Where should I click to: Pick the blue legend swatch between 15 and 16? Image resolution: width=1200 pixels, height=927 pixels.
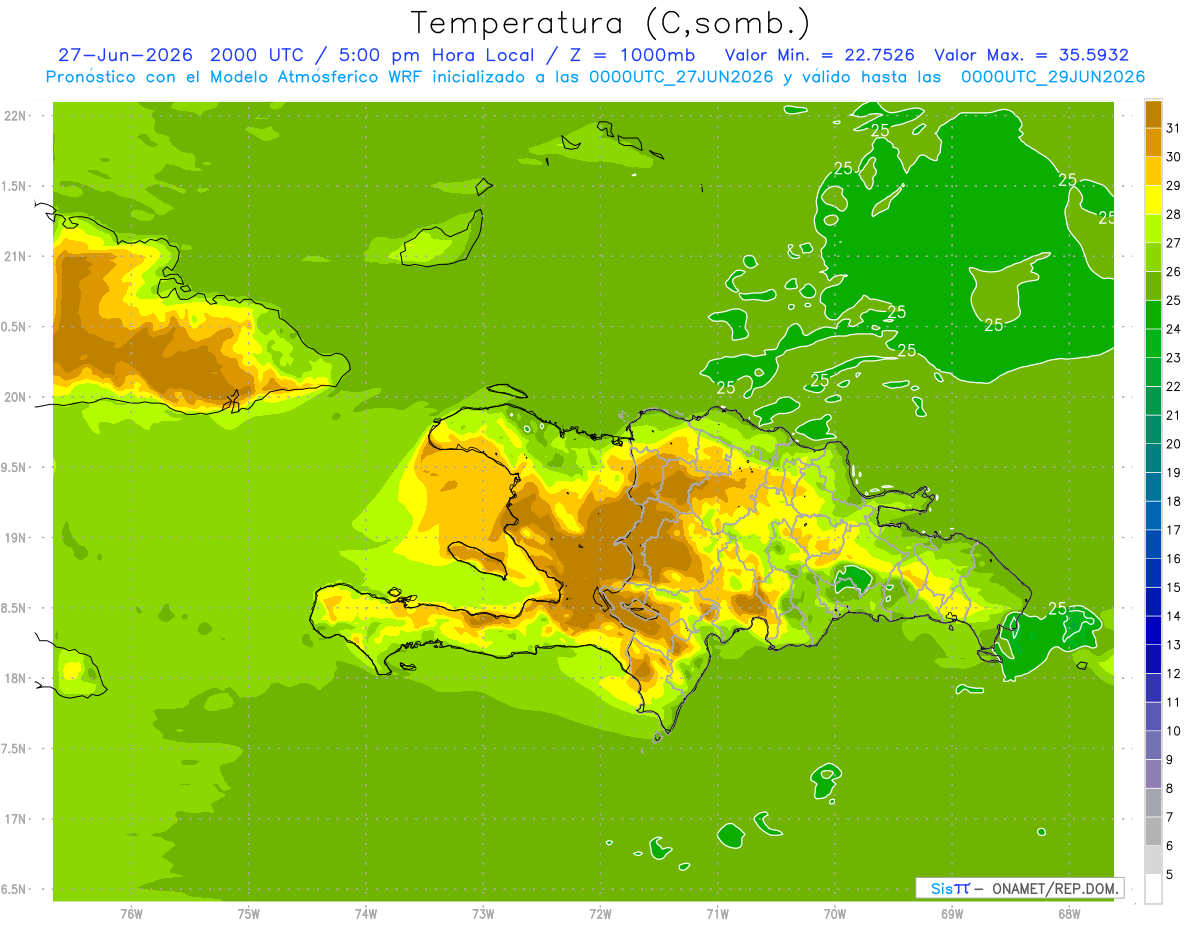click(x=1153, y=573)
